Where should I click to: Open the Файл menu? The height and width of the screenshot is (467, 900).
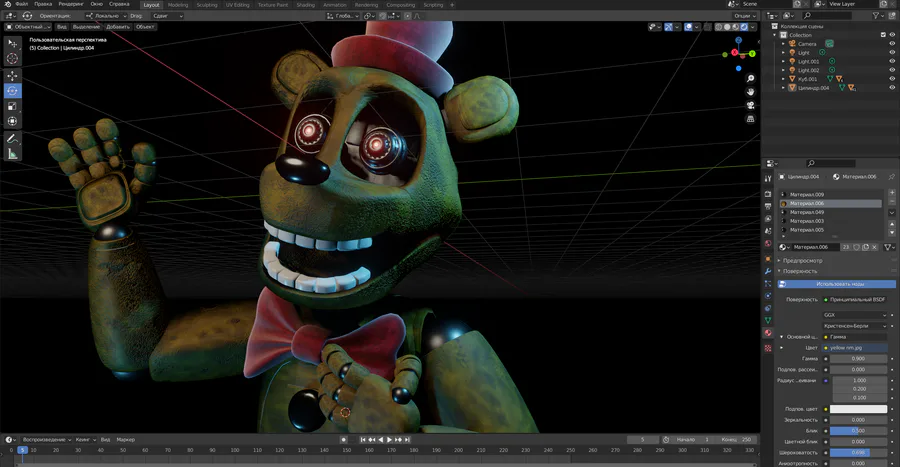[x=22, y=4]
